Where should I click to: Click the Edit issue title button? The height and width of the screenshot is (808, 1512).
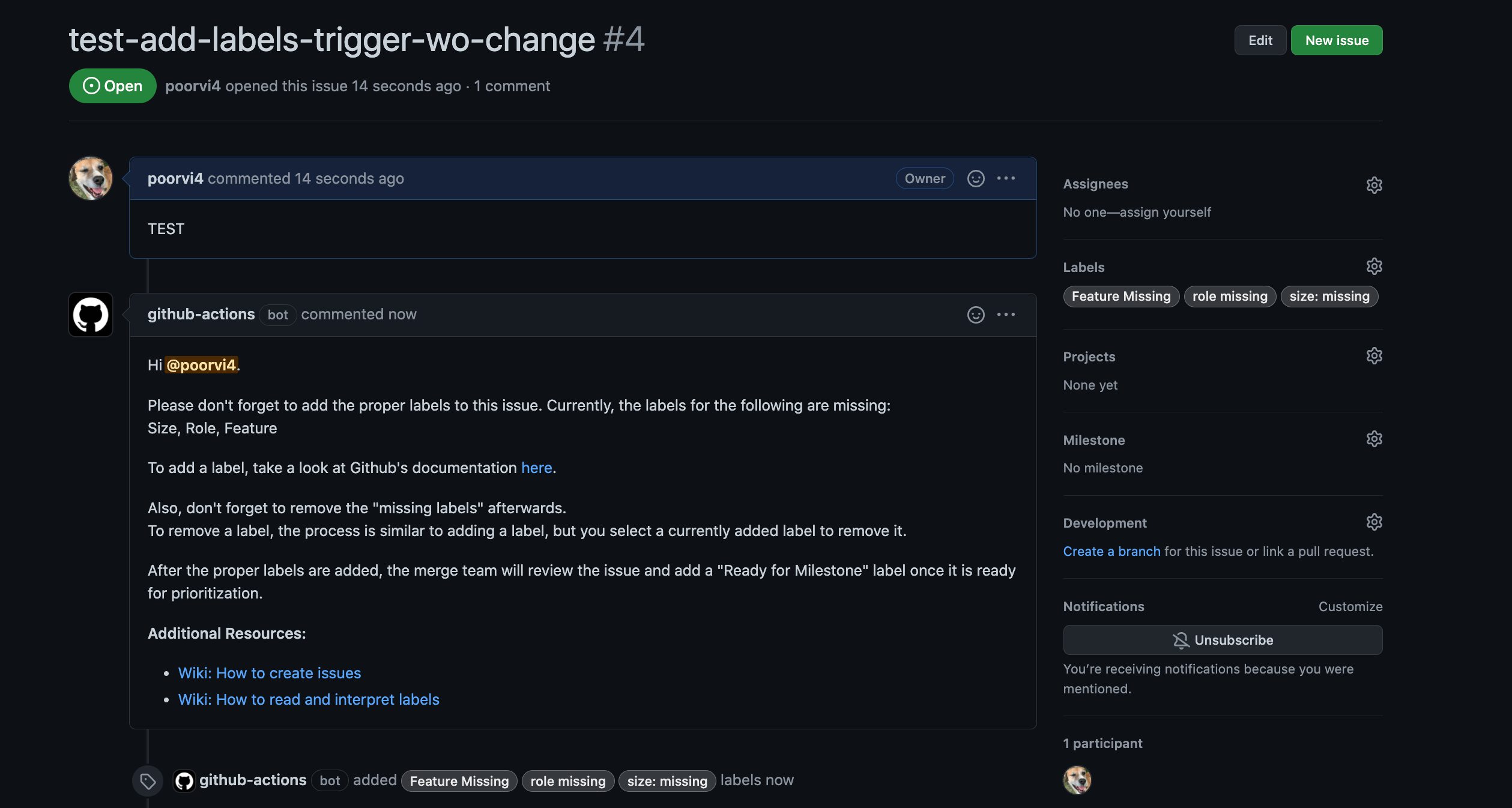pos(1260,40)
